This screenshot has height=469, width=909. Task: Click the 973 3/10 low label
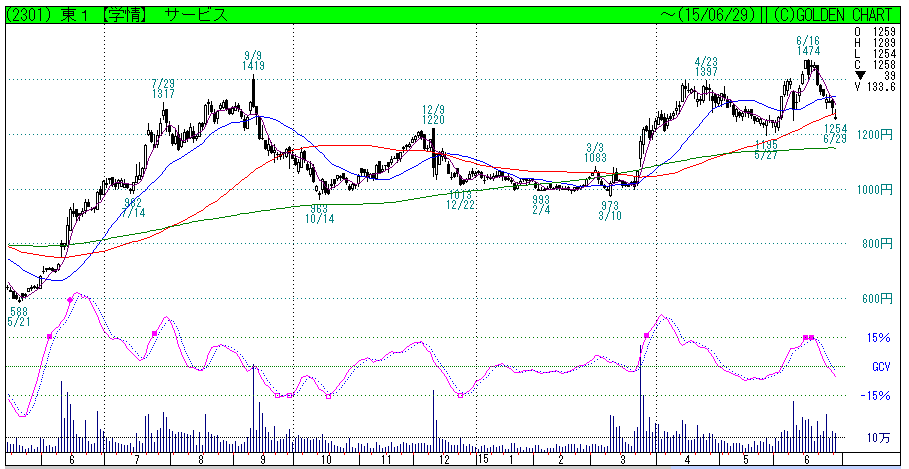point(609,210)
